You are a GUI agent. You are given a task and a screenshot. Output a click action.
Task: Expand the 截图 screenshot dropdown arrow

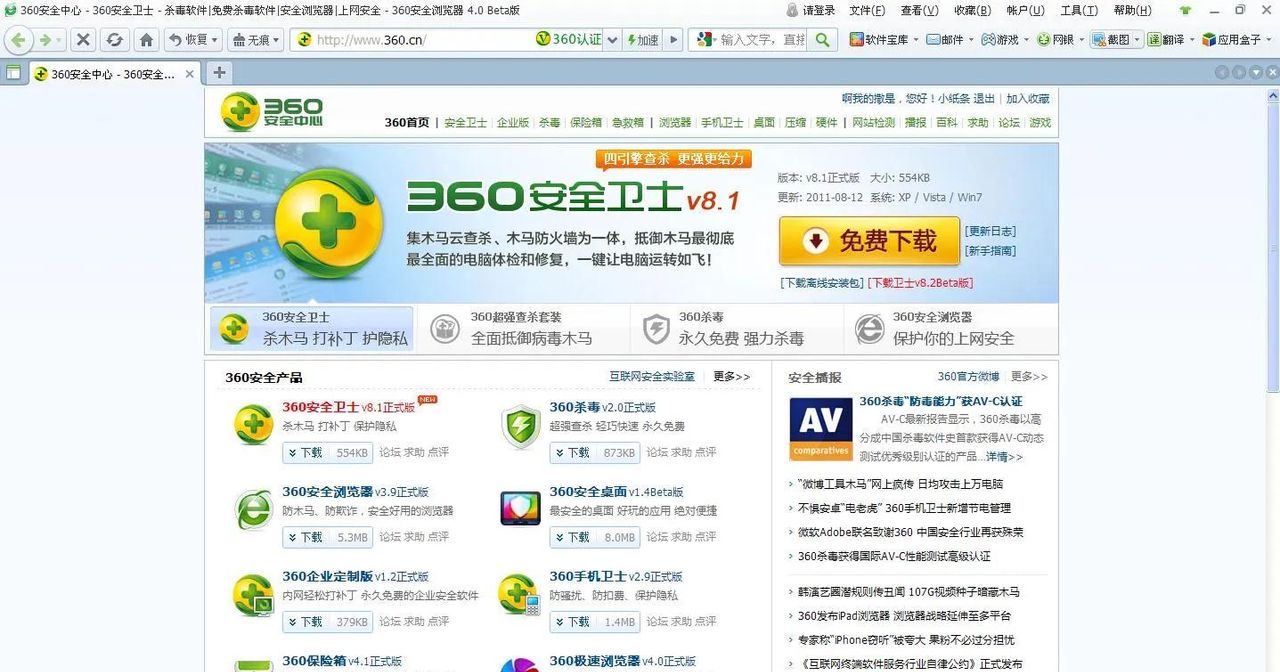[1138, 40]
